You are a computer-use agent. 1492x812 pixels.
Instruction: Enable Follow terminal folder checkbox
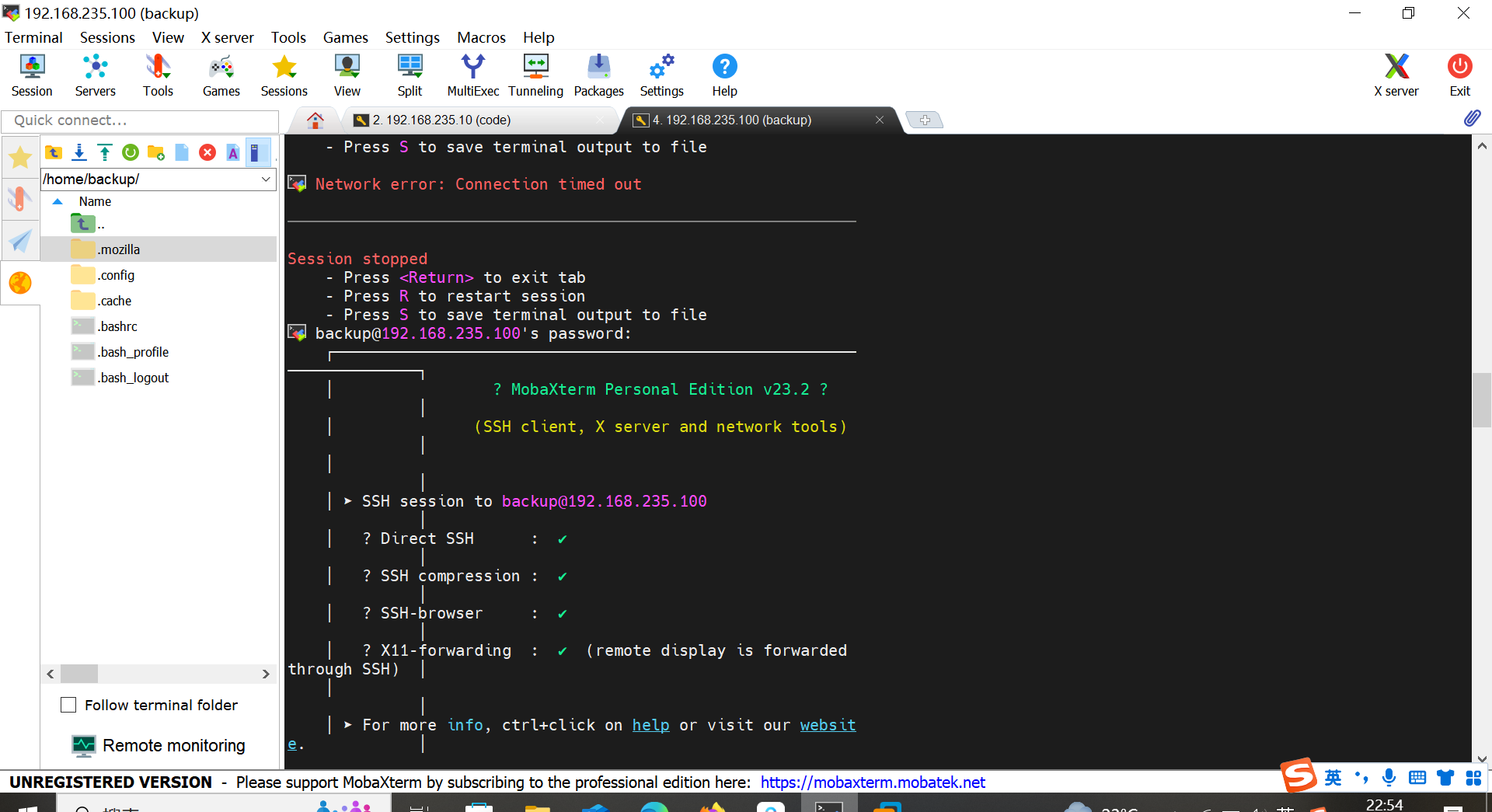point(68,705)
